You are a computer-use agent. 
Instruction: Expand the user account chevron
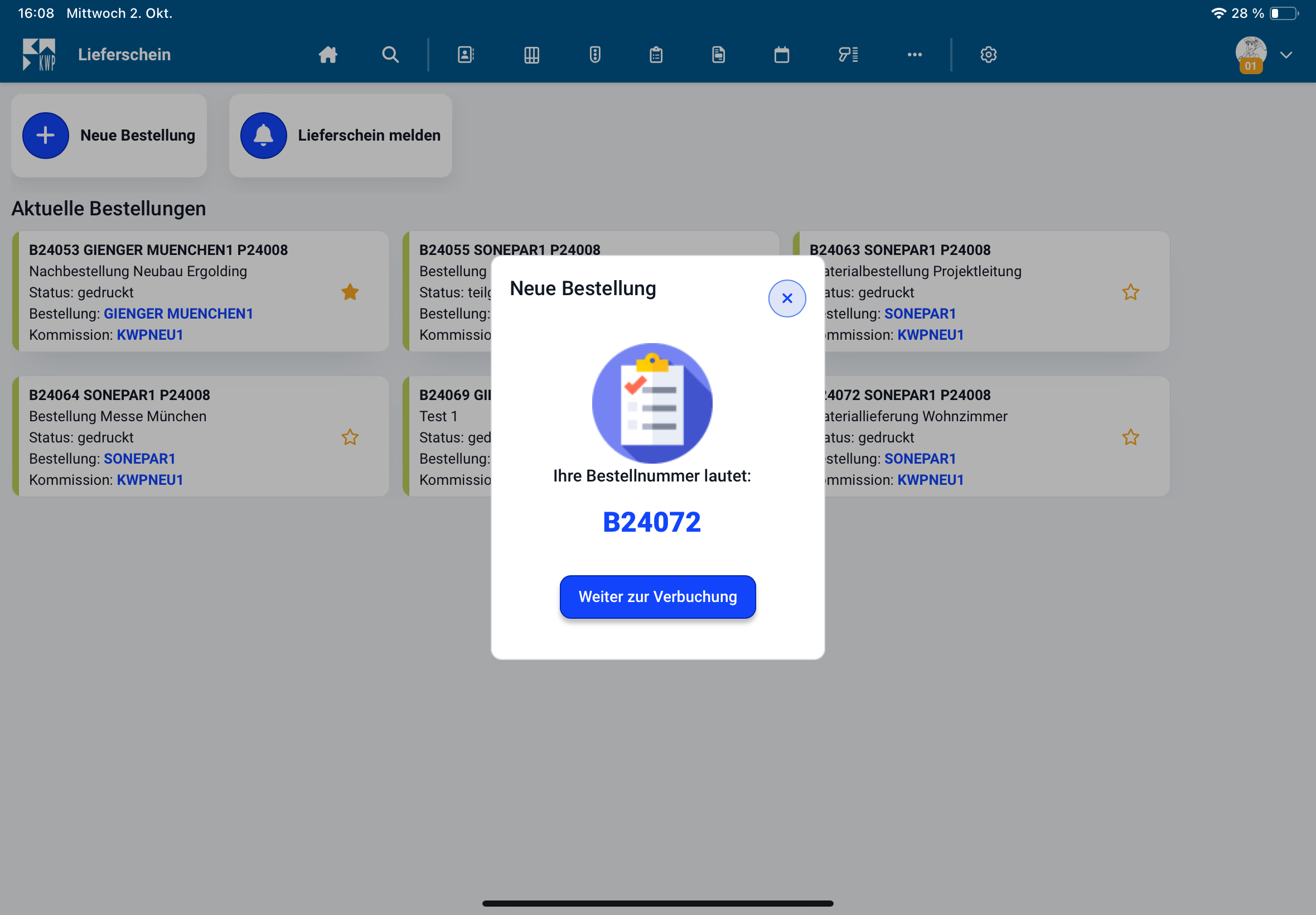[1286, 55]
